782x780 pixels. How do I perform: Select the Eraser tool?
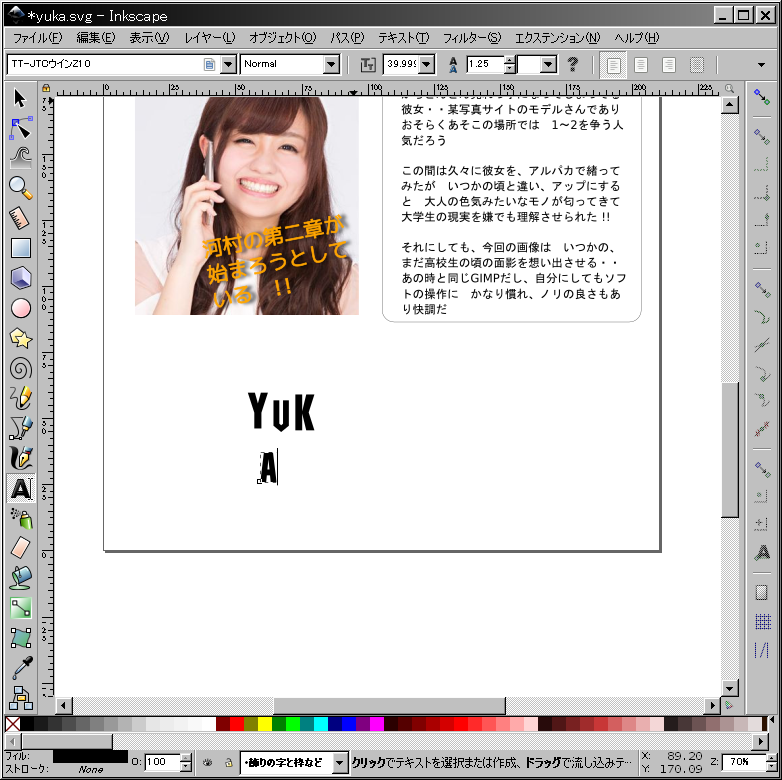click(20, 548)
